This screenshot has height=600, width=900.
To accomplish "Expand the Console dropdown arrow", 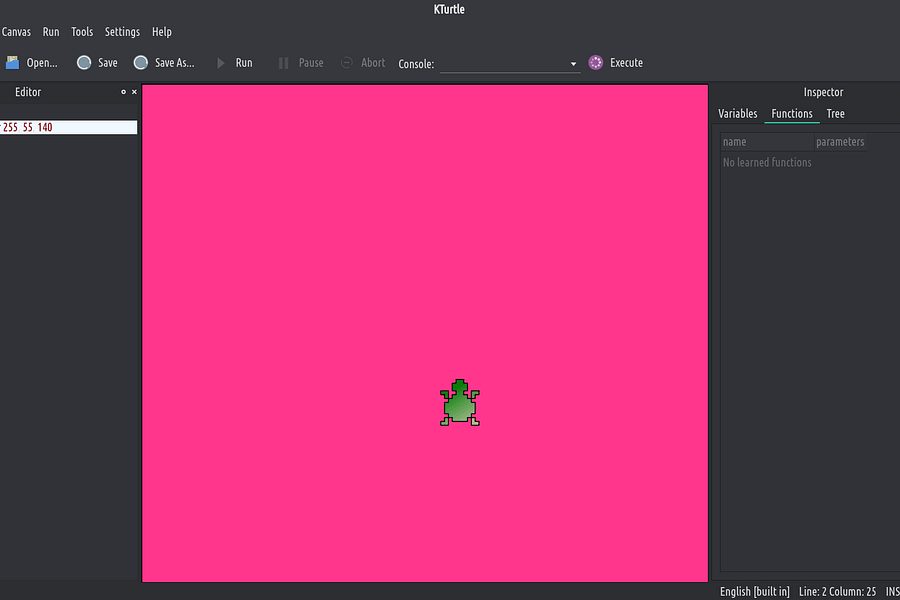I will click(572, 63).
